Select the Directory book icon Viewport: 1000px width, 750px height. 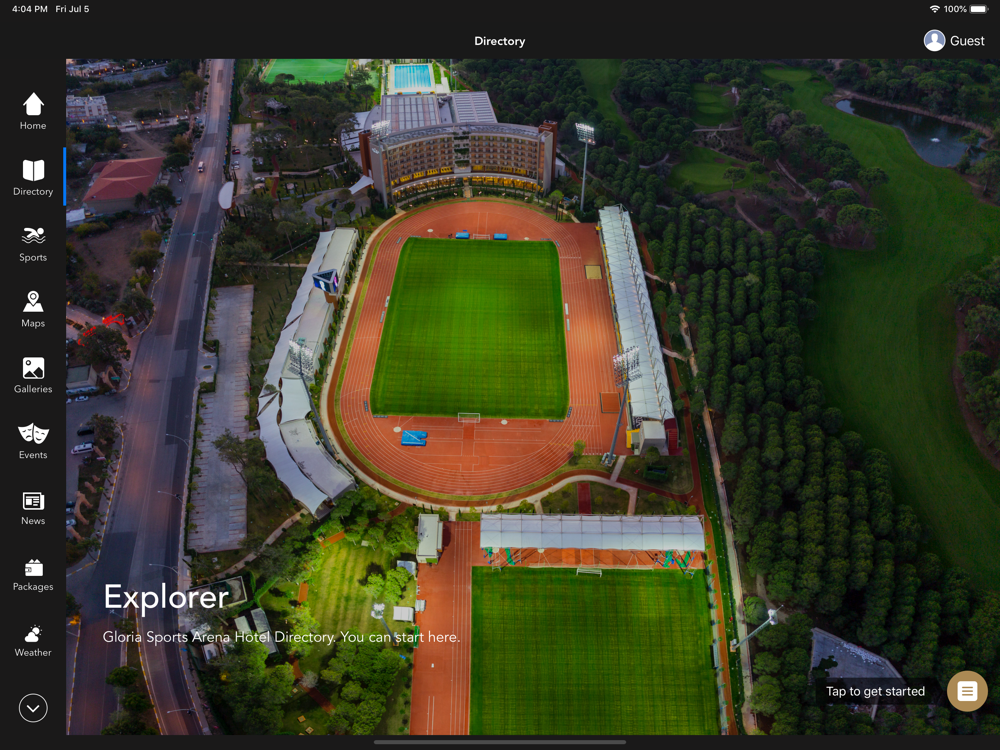click(x=33, y=170)
